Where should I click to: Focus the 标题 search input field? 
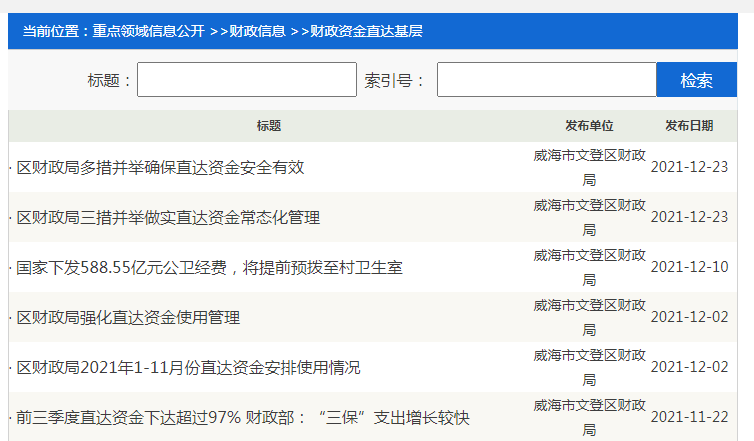[x=246, y=80]
